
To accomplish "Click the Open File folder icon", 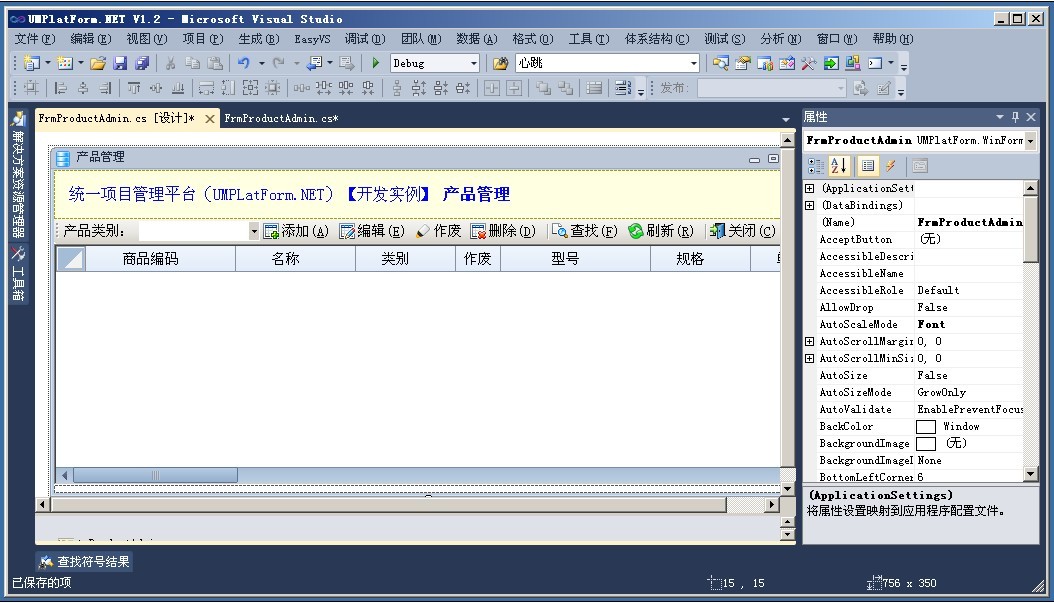I will coord(98,63).
